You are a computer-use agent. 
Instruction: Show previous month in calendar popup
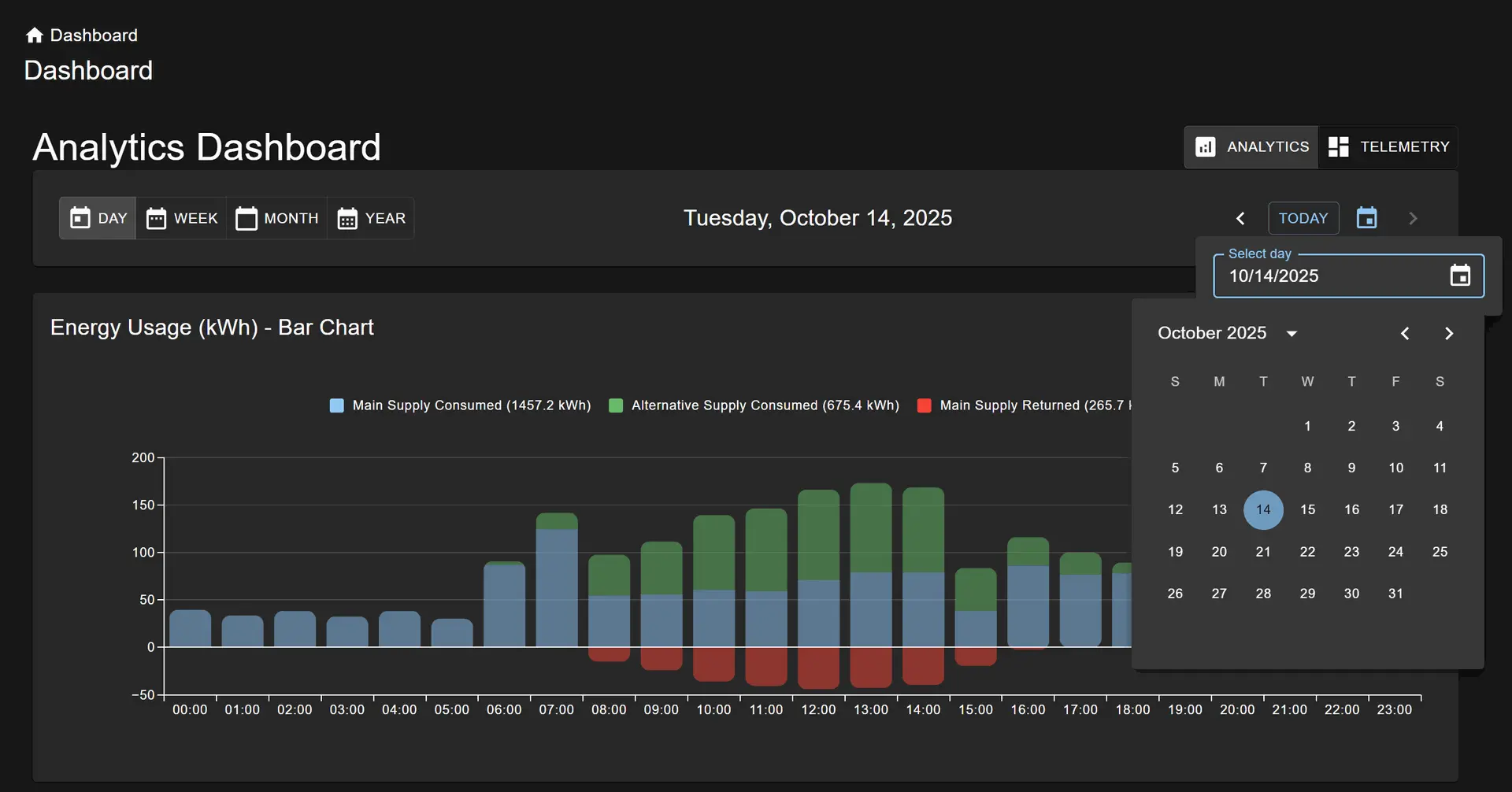coord(1404,334)
